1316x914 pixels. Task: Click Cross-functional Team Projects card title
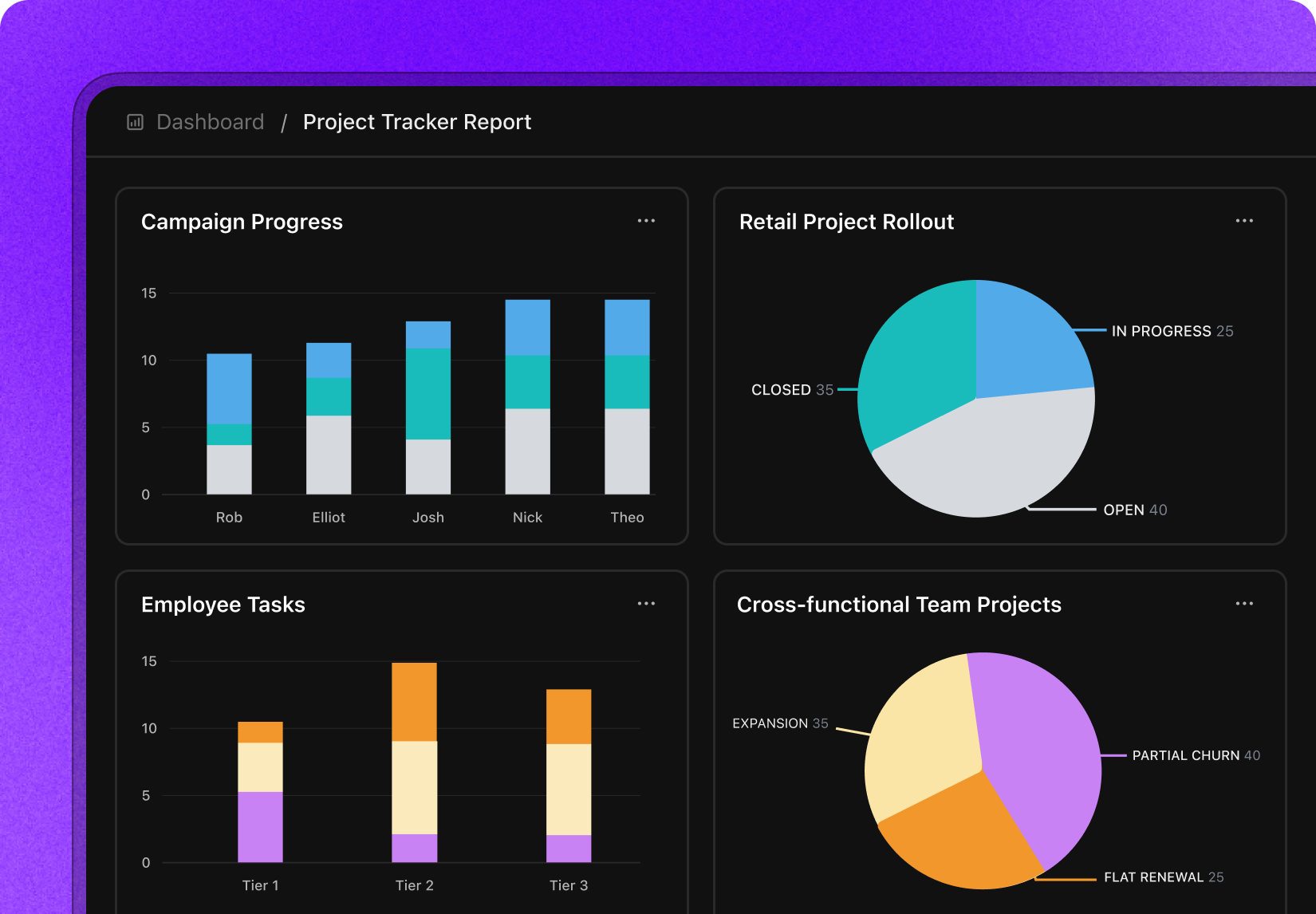[899, 605]
